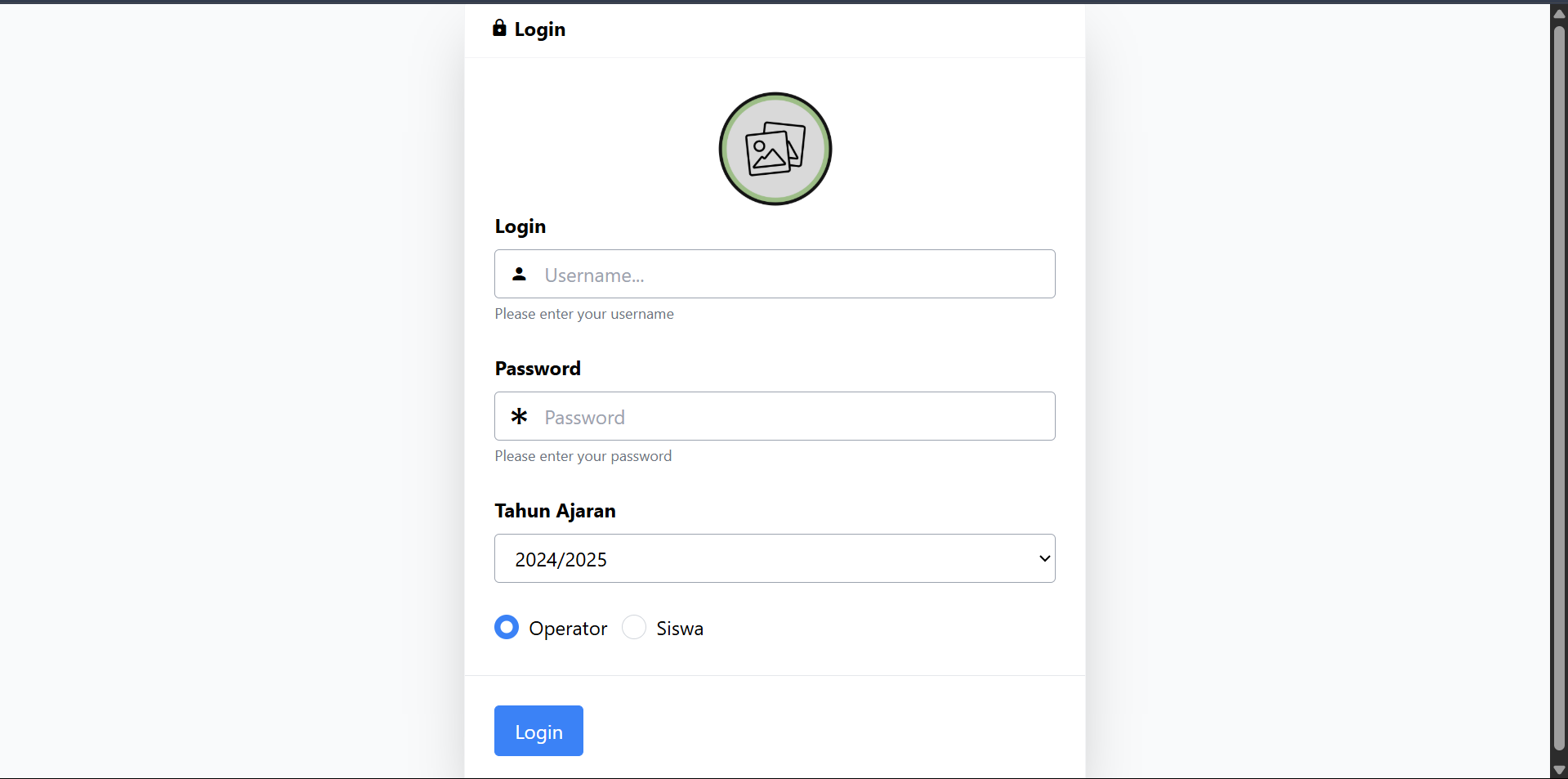Click the Tahun Ajaran field label
Screen dimensions: 1568x779
[555, 511]
